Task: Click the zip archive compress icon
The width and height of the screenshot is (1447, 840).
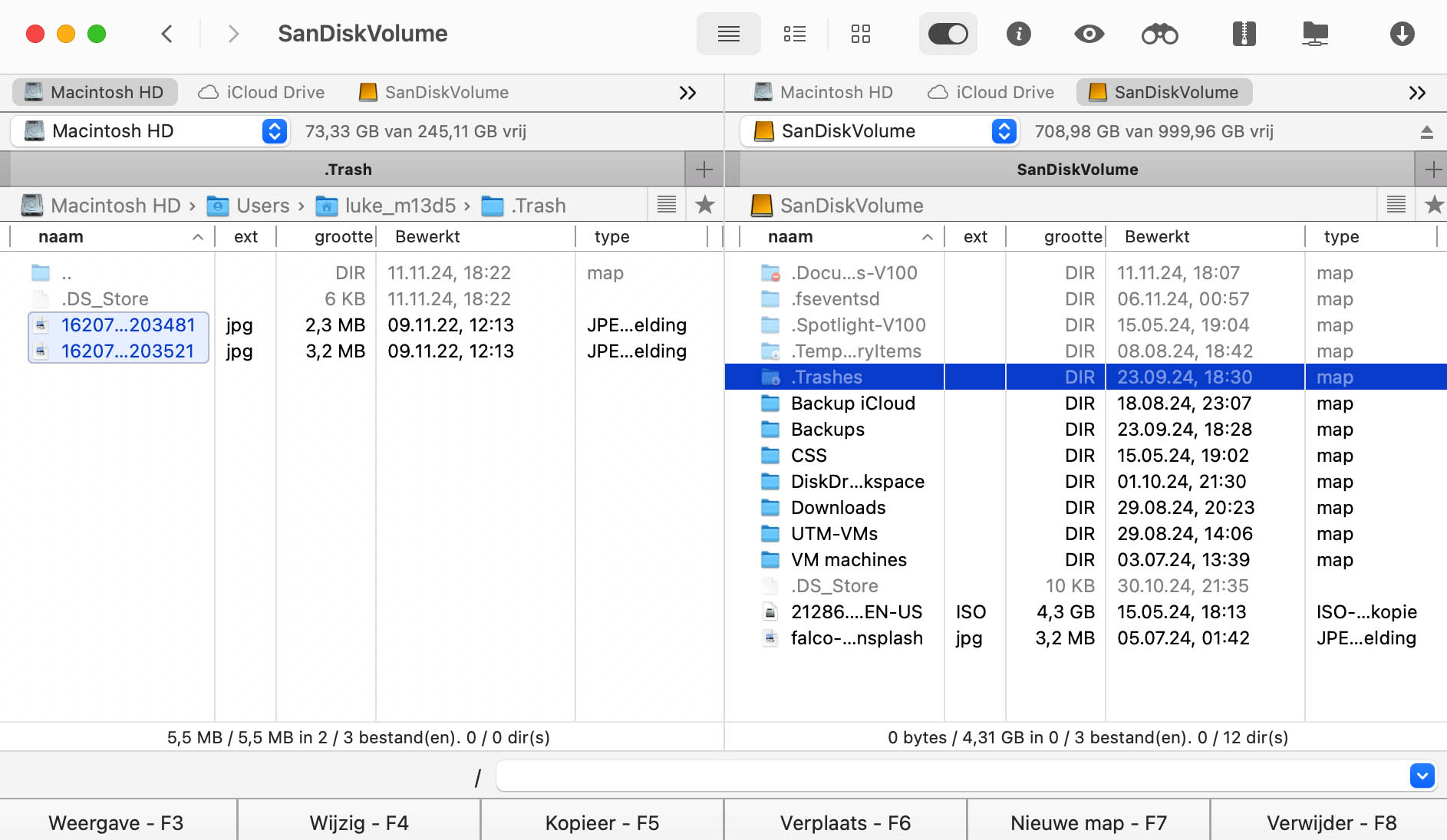Action: (x=1244, y=34)
